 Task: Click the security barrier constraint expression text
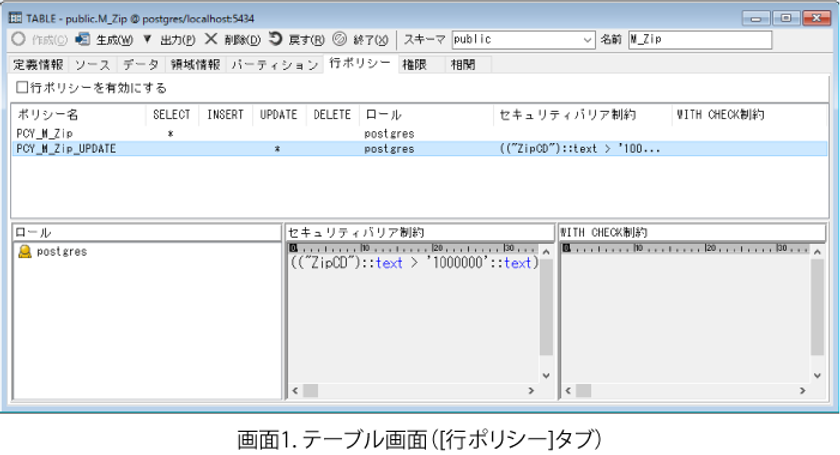click(414, 263)
